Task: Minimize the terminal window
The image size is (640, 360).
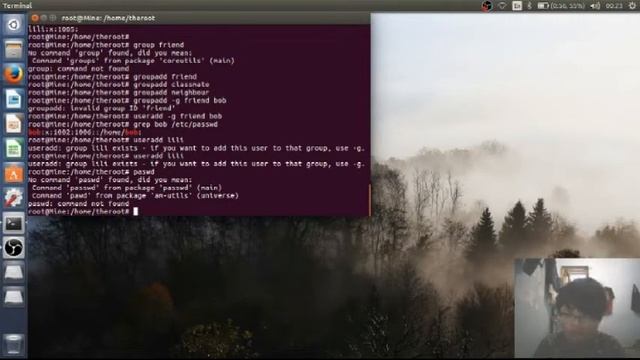Action: click(x=44, y=18)
